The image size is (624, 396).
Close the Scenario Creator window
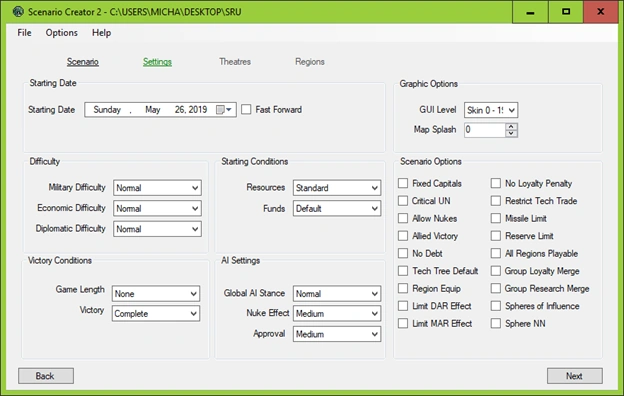601,12
